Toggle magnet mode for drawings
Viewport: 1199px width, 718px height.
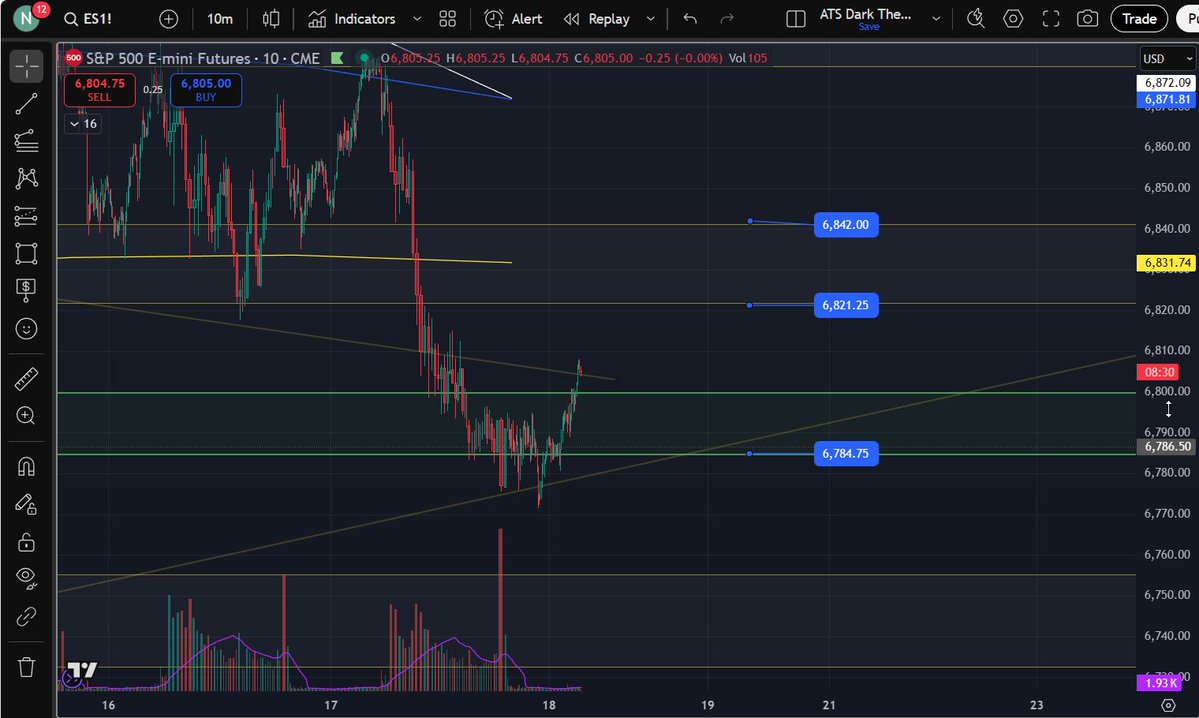click(26, 466)
